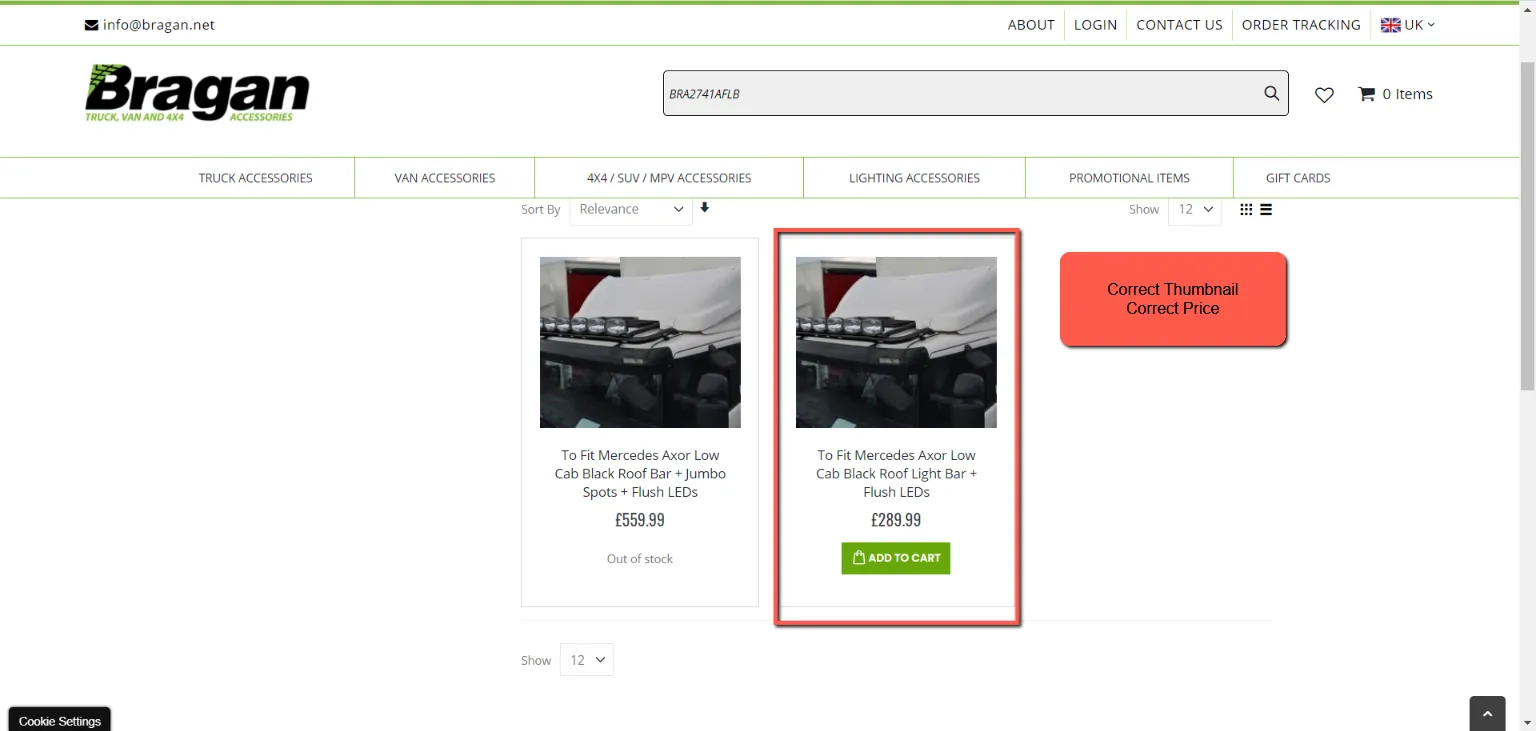Go to the About page
This screenshot has height=731, width=1536.
(x=1031, y=25)
